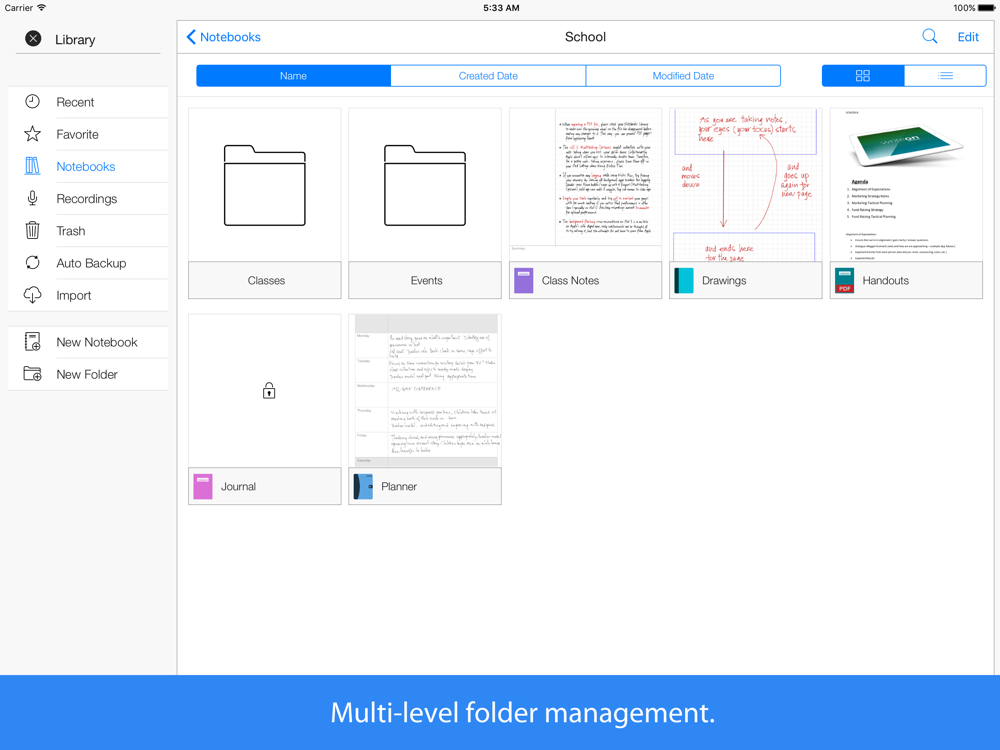Open the Drawings page thumbnail
This screenshot has height=750, width=1000.
(746, 185)
